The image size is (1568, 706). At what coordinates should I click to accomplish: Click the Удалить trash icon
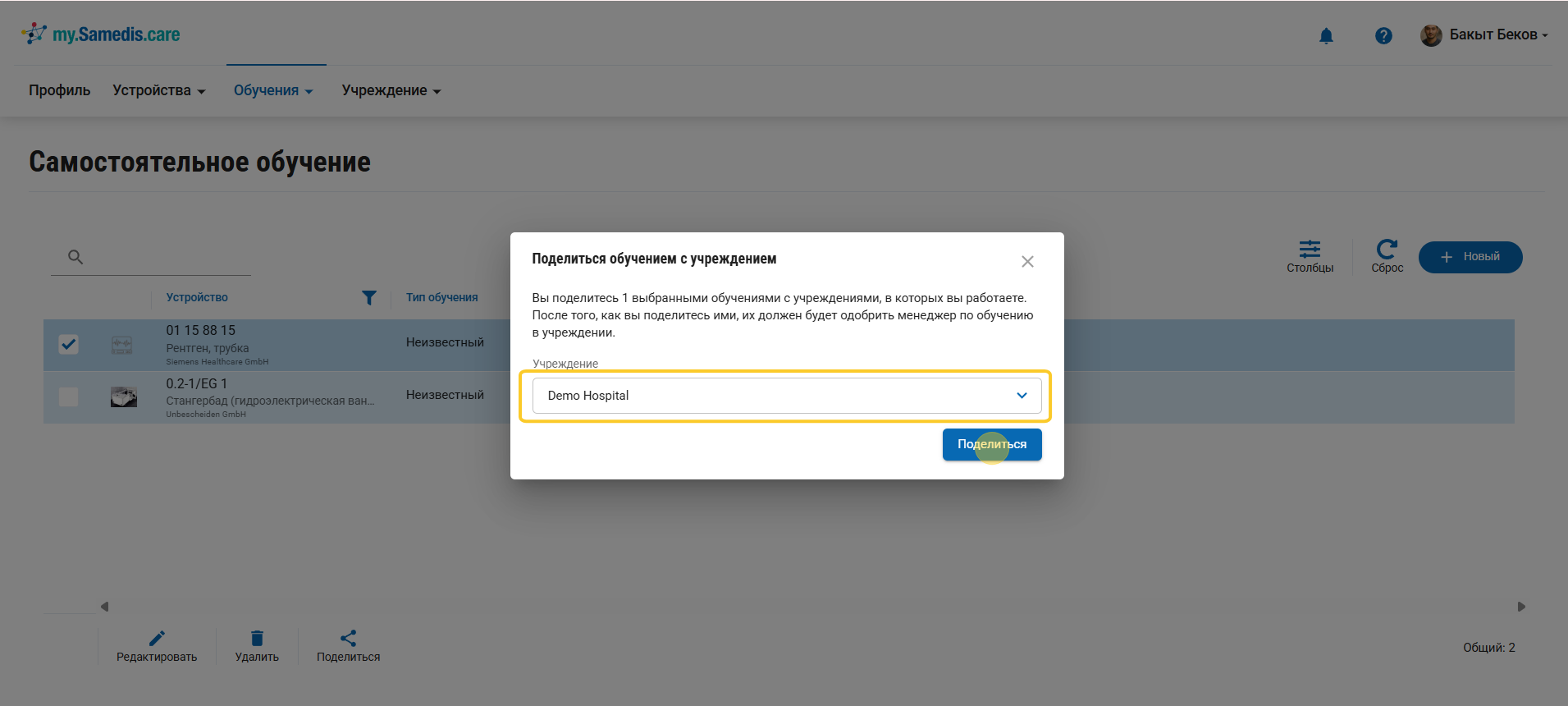click(257, 638)
